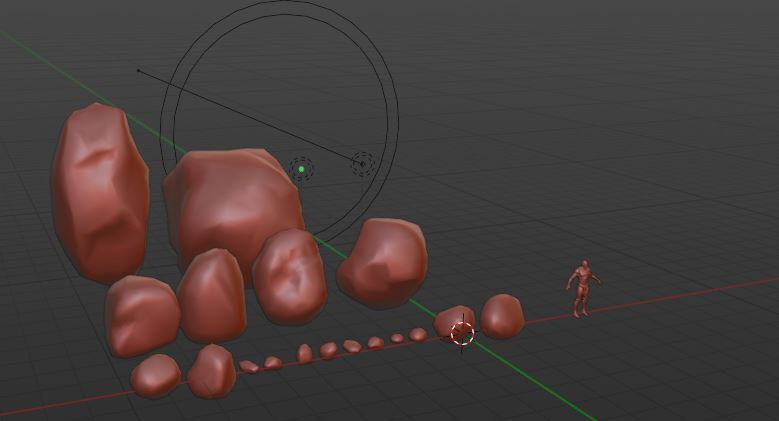Select the tallest rock on the far left

coord(100,192)
